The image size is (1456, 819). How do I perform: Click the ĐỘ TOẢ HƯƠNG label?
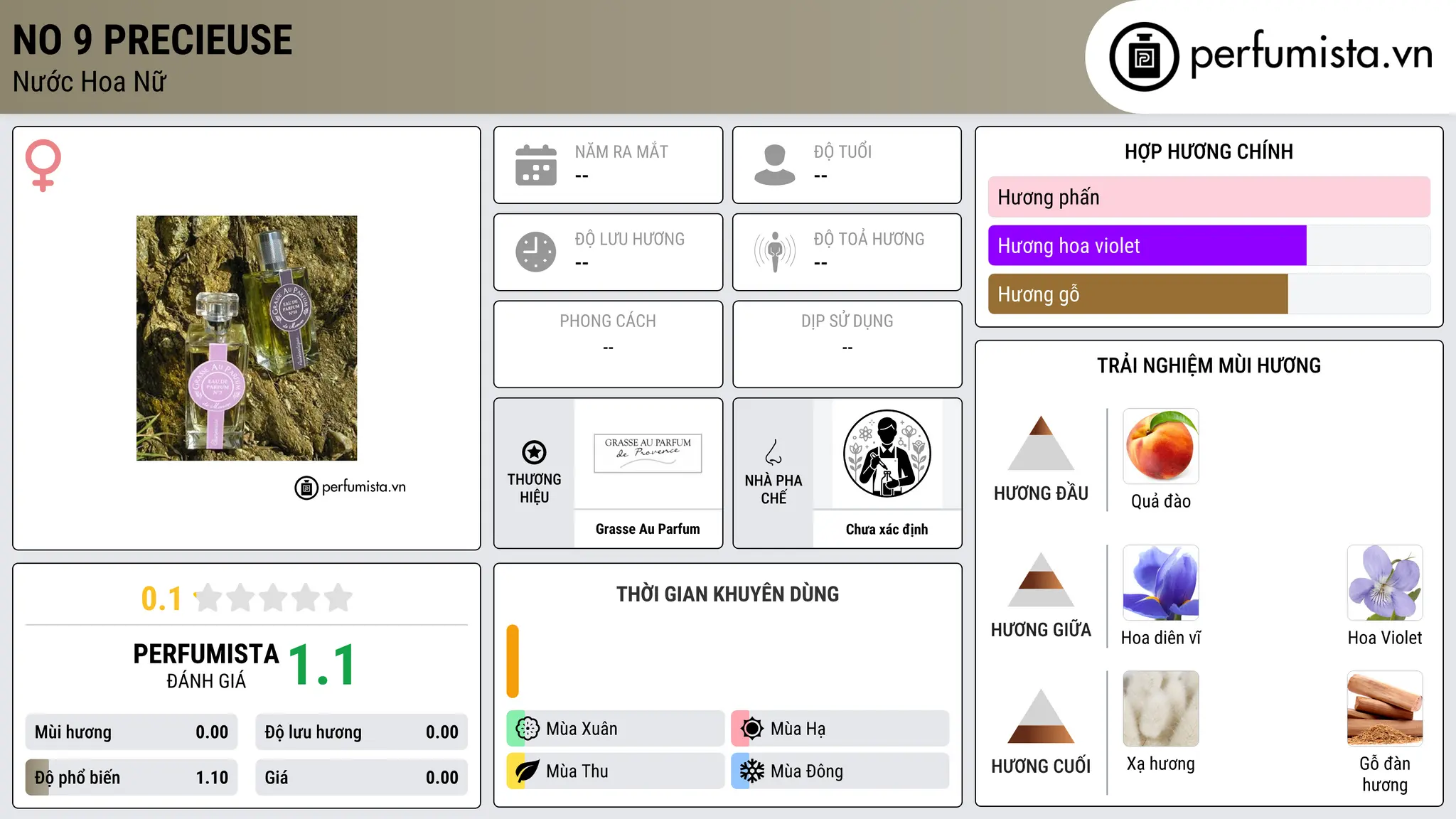(869, 239)
